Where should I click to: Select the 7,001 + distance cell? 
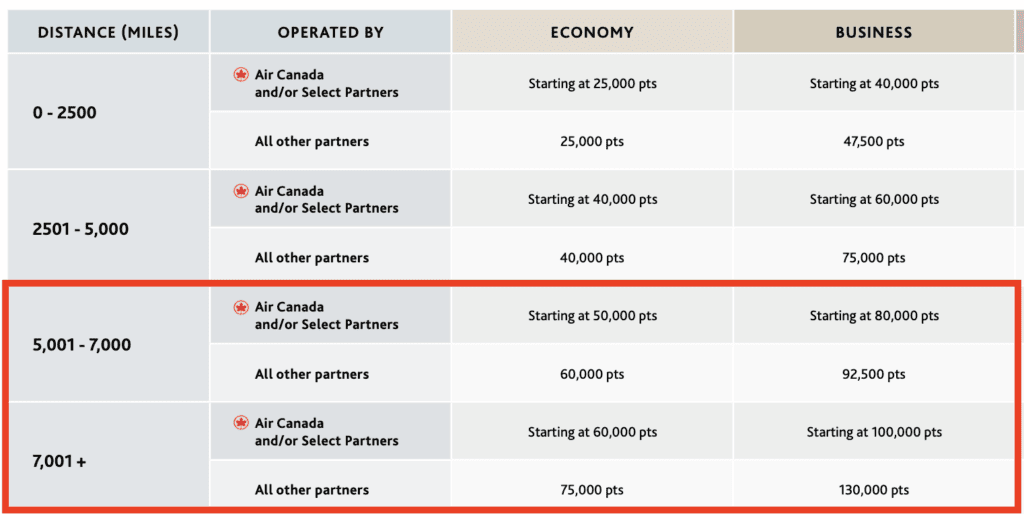coord(61,461)
